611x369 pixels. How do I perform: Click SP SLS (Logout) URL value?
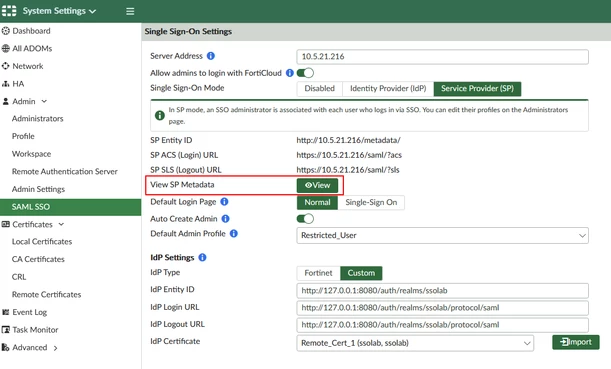pos(348,170)
